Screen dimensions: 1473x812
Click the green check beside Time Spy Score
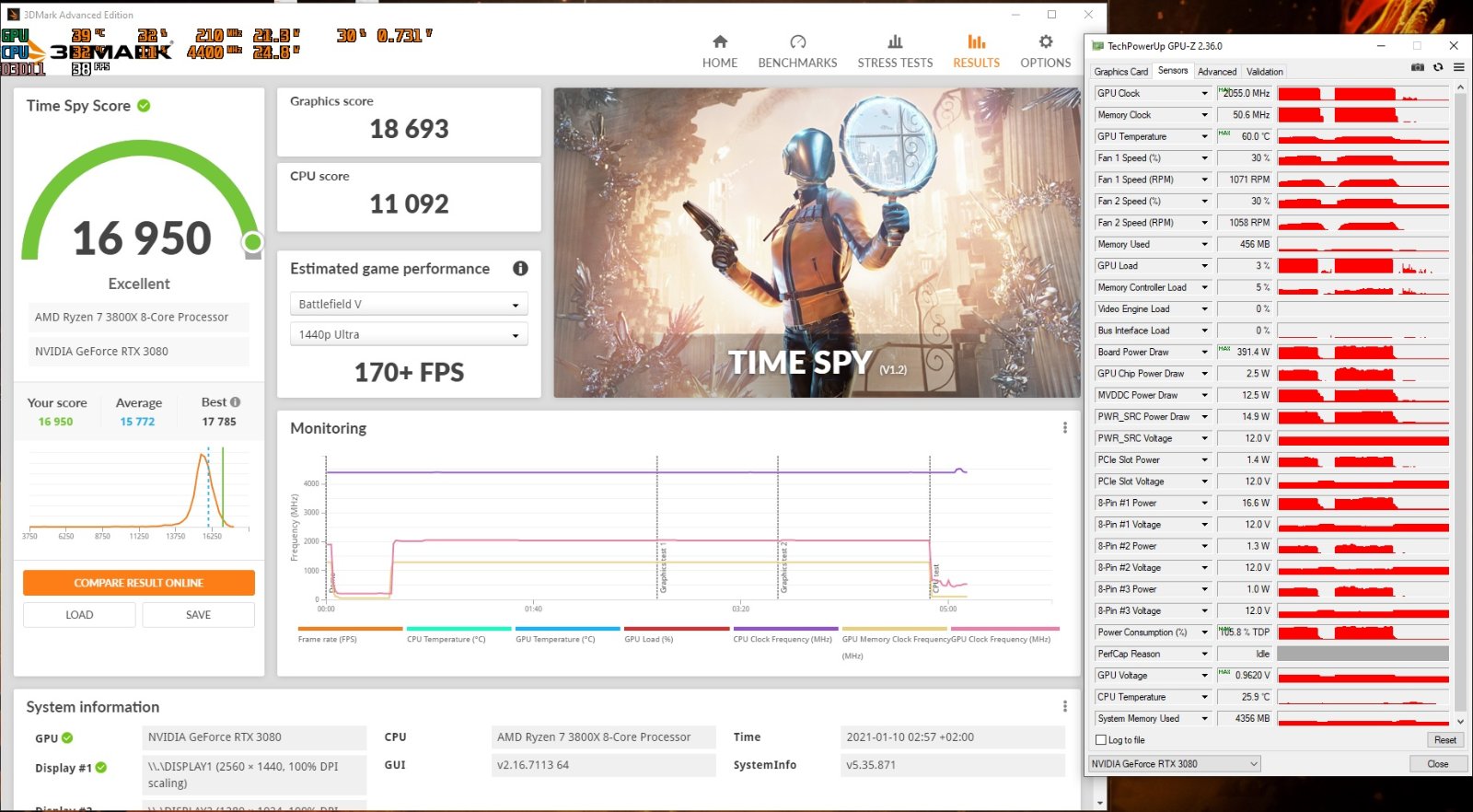[x=144, y=106]
